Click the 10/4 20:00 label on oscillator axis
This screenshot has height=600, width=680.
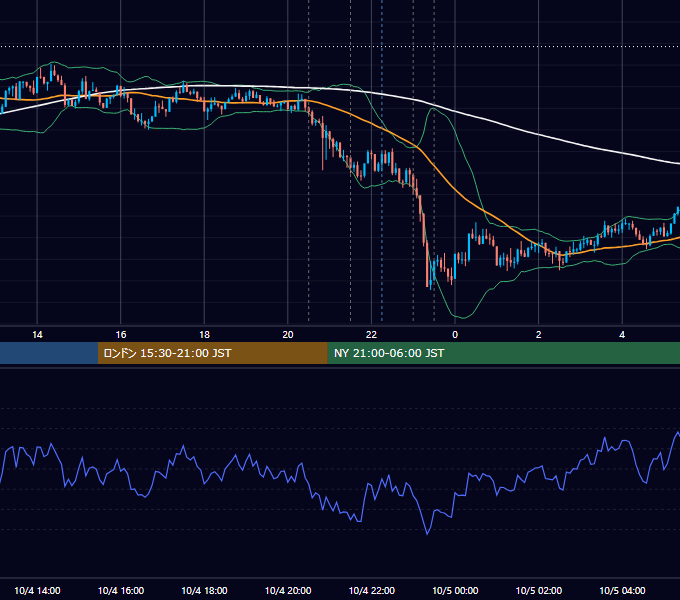click(x=288, y=590)
